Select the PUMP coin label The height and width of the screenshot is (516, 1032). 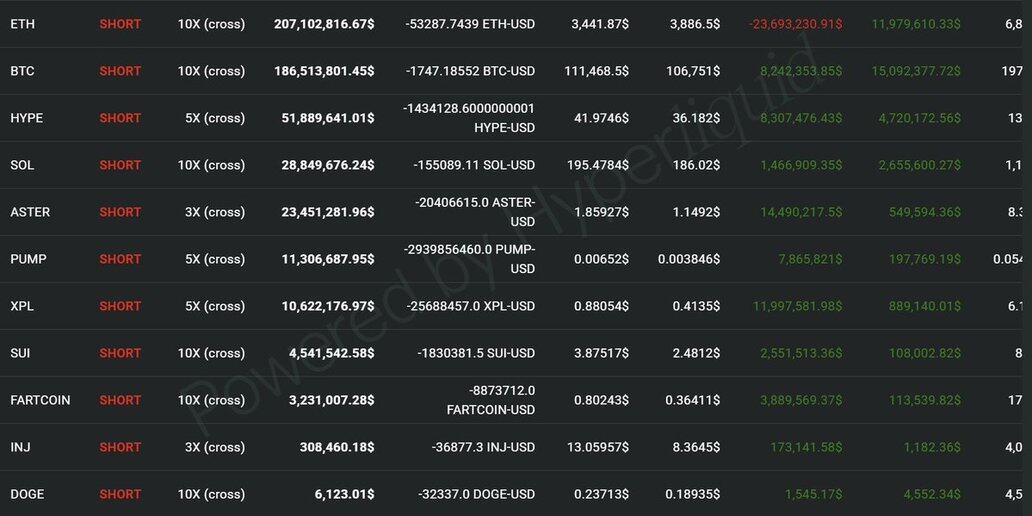(28, 259)
